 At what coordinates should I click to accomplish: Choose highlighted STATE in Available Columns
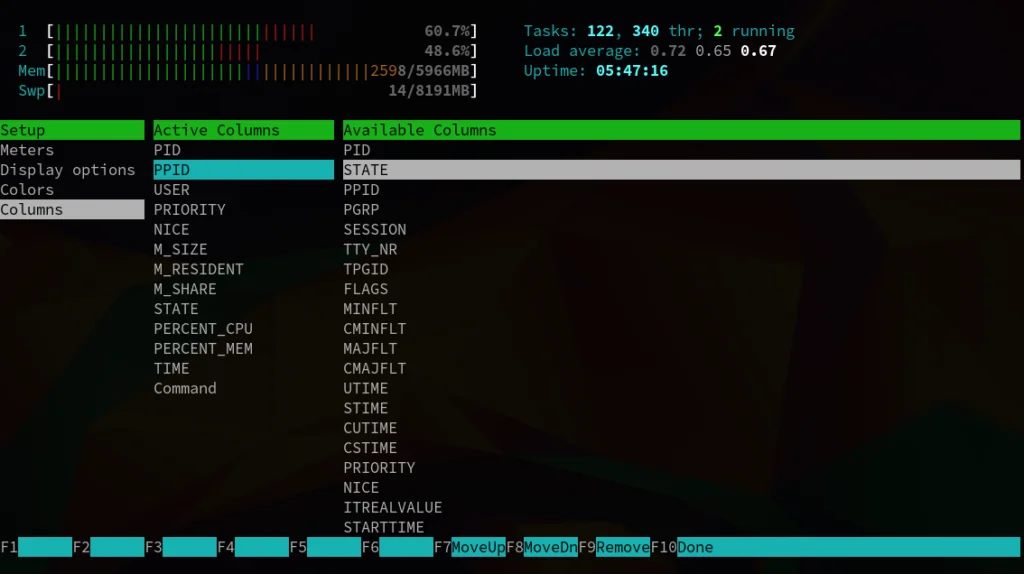681,170
